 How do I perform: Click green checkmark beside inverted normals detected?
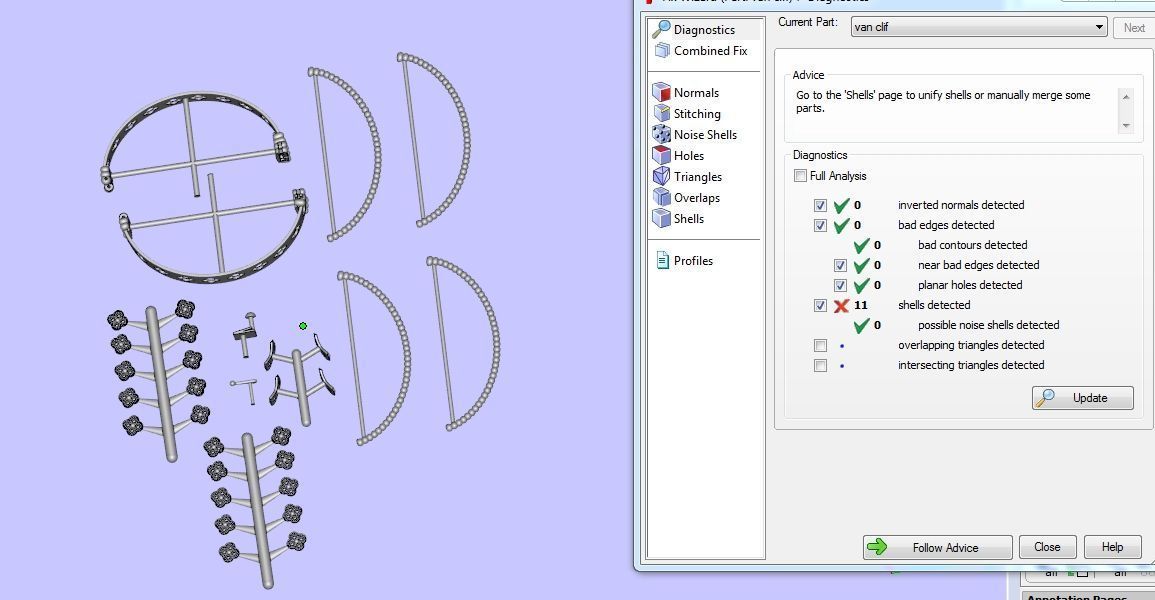(x=841, y=205)
